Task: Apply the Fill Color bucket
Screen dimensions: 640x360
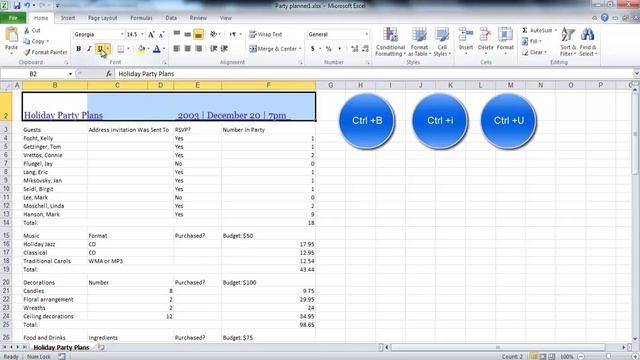Action: [141, 49]
